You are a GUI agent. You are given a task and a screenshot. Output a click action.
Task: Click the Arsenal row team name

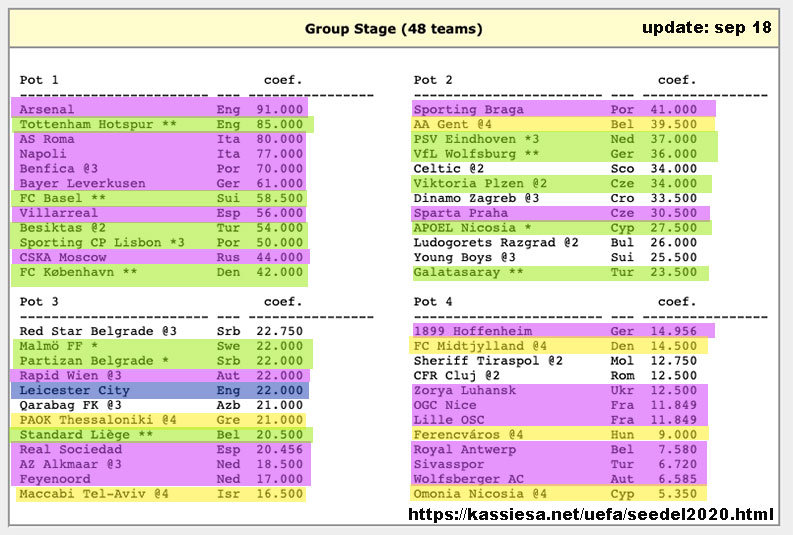47,109
